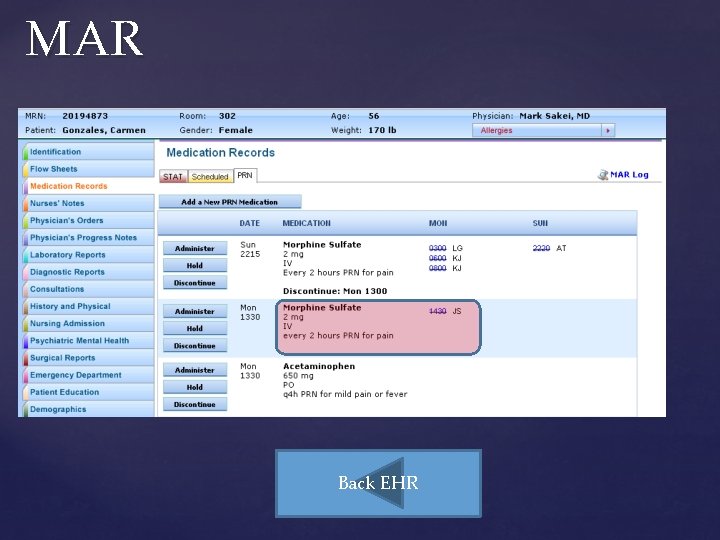Open Diagnostic Reports section
The image size is (720, 540).
pos(87,272)
